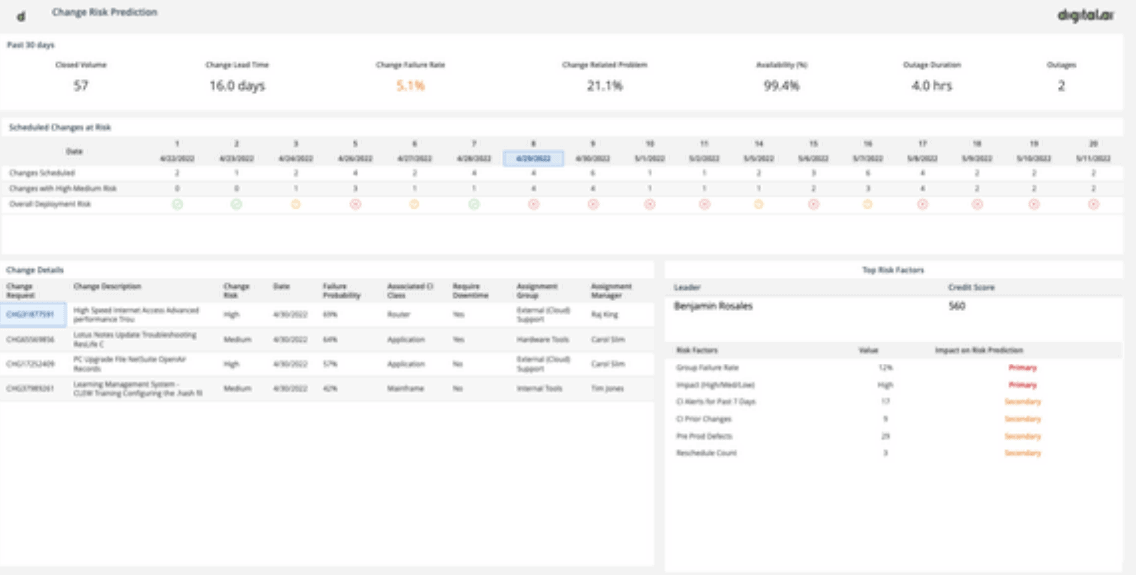Viewport: 1141px width, 582px height.
Task: Click the 'Learning Management System' description
Action: [x=138, y=388]
